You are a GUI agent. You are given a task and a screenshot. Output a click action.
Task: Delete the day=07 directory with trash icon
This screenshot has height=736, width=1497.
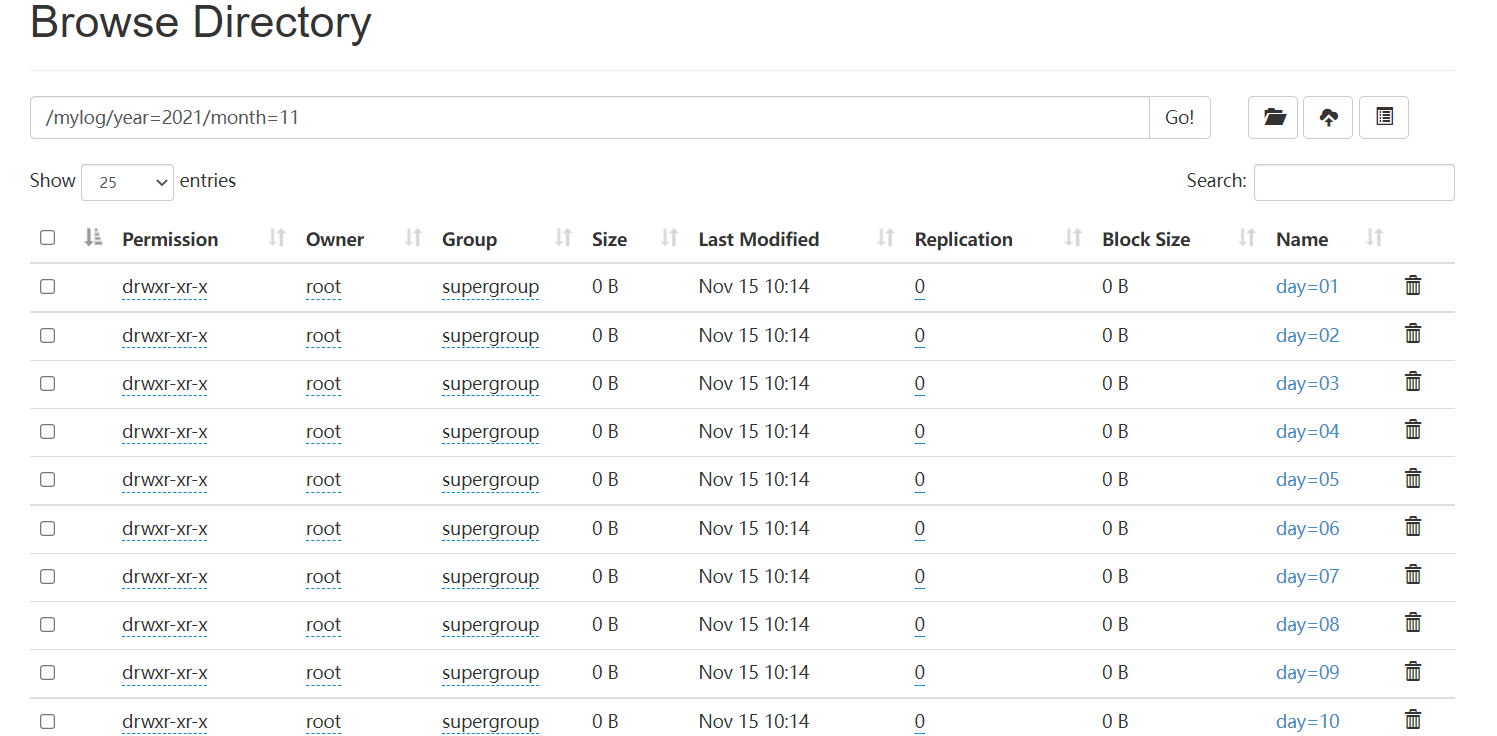pyautogui.click(x=1413, y=575)
